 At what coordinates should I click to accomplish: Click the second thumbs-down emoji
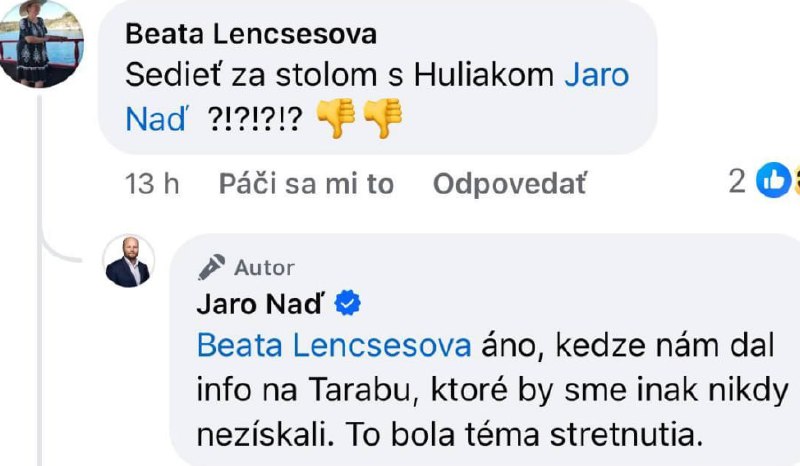point(383,118)
